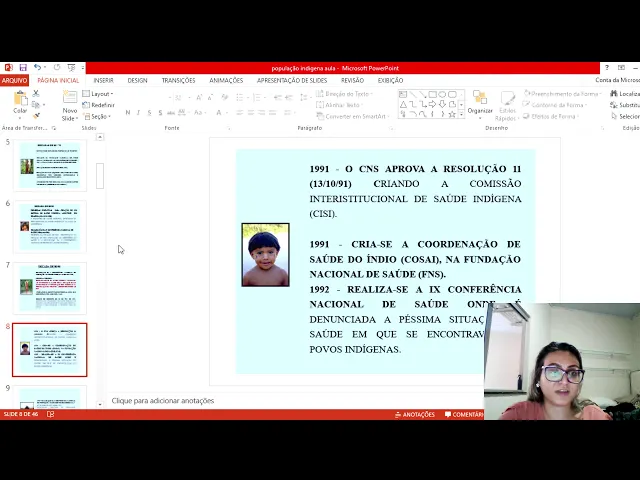The image size is (640, 480).
Task: Add a new slide with Novo Slide icon
Action: tap(70, 97)
